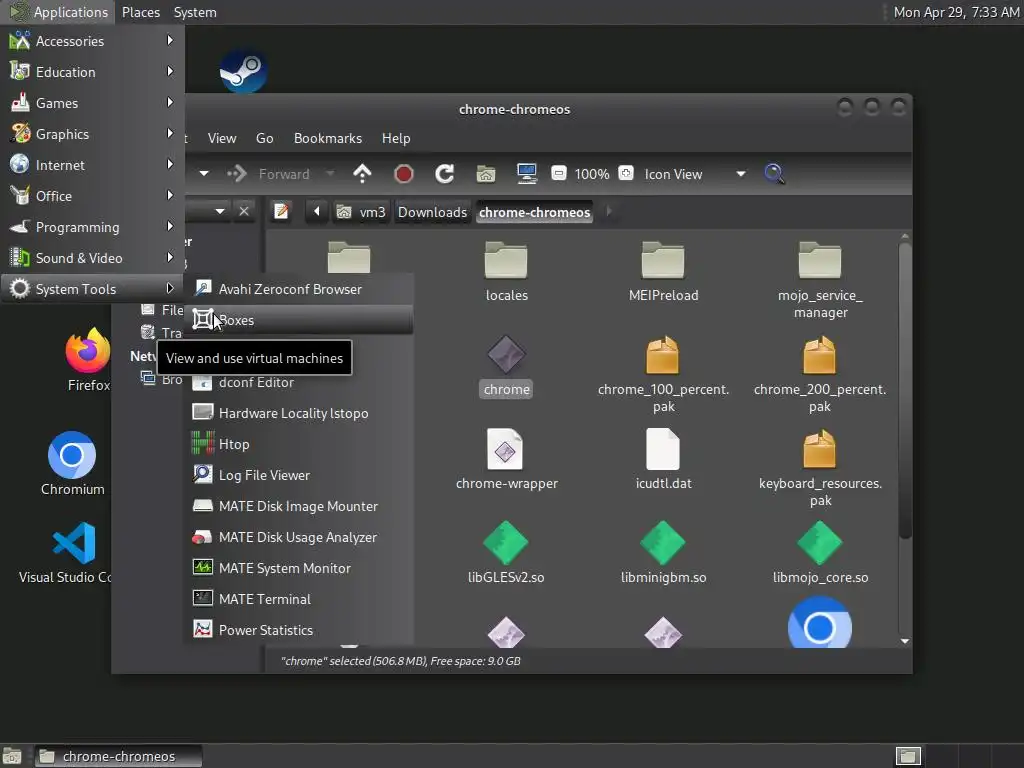Open the search magnifier tool

(x=775, y=174)
